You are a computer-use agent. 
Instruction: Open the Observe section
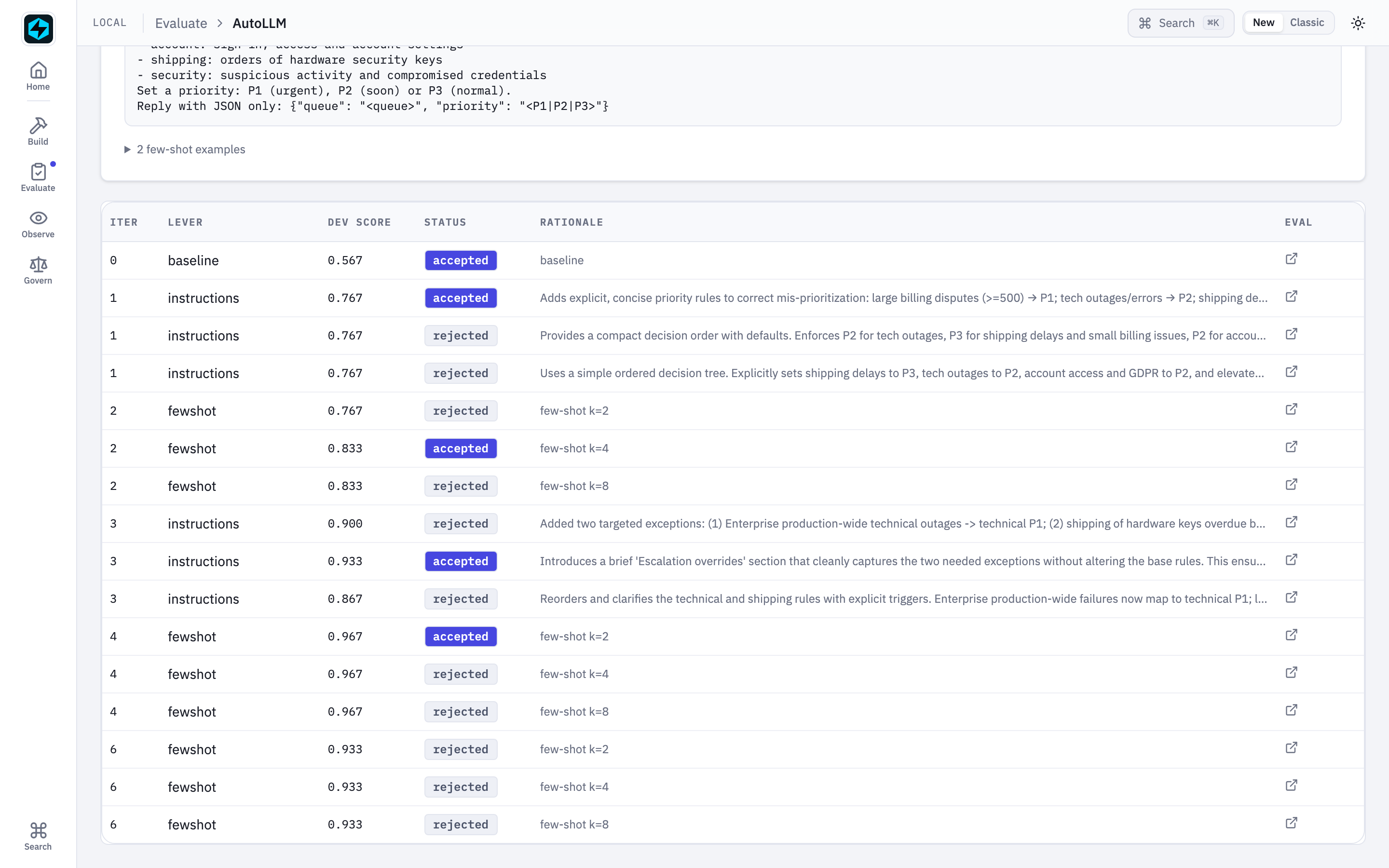[38, 224]
